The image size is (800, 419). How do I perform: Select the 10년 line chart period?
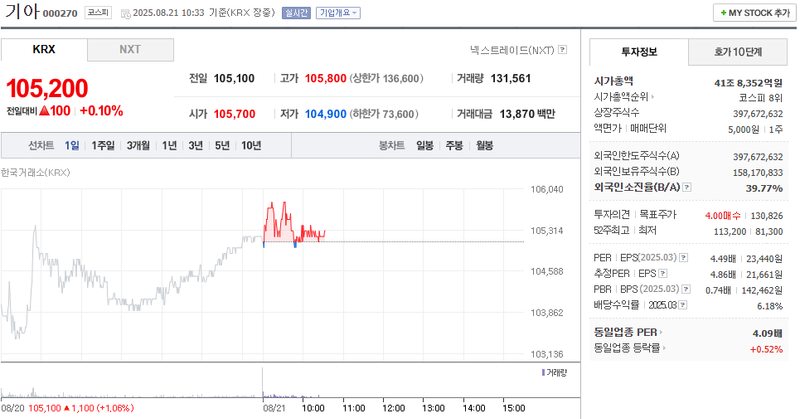coord(251,145)
